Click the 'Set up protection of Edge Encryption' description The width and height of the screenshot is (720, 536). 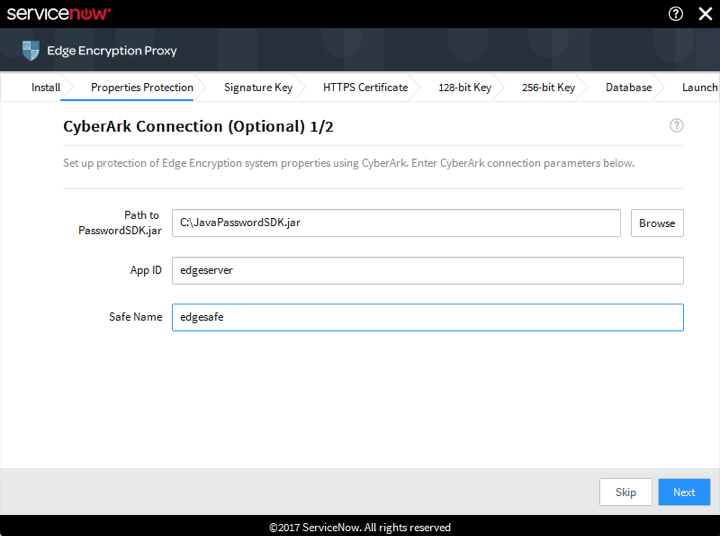coord(349,163)
